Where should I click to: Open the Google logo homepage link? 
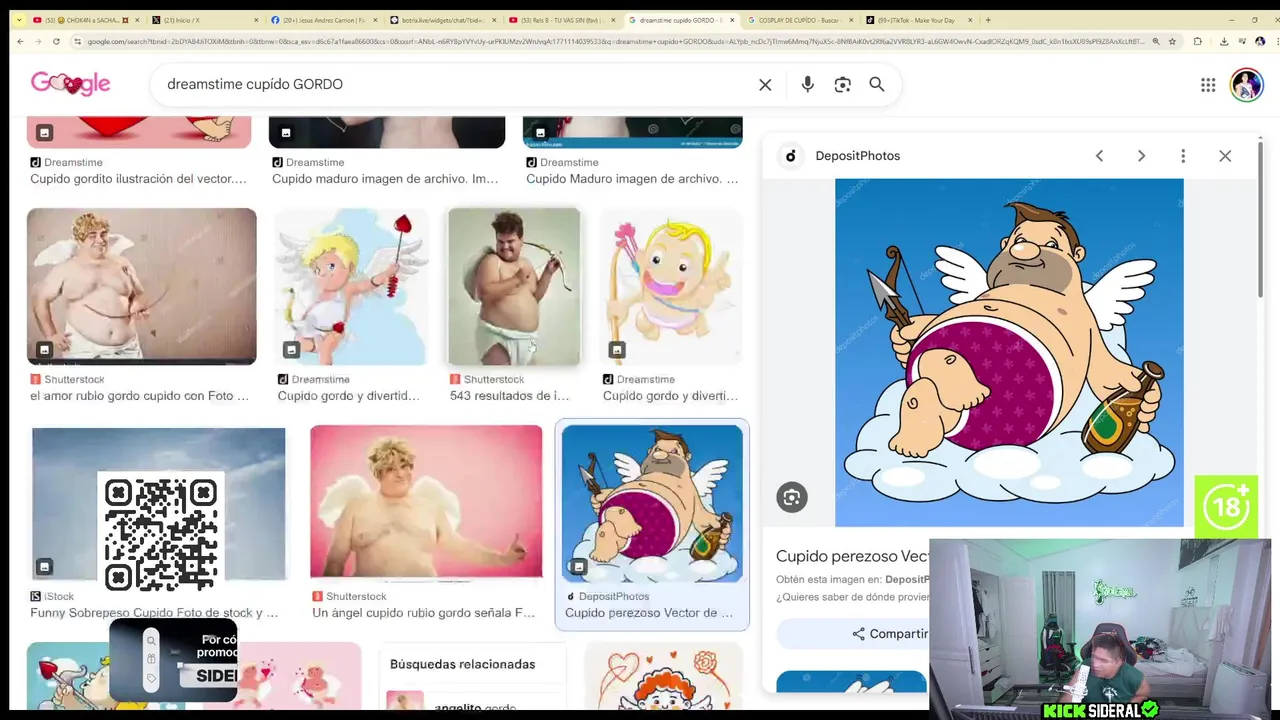70,84
